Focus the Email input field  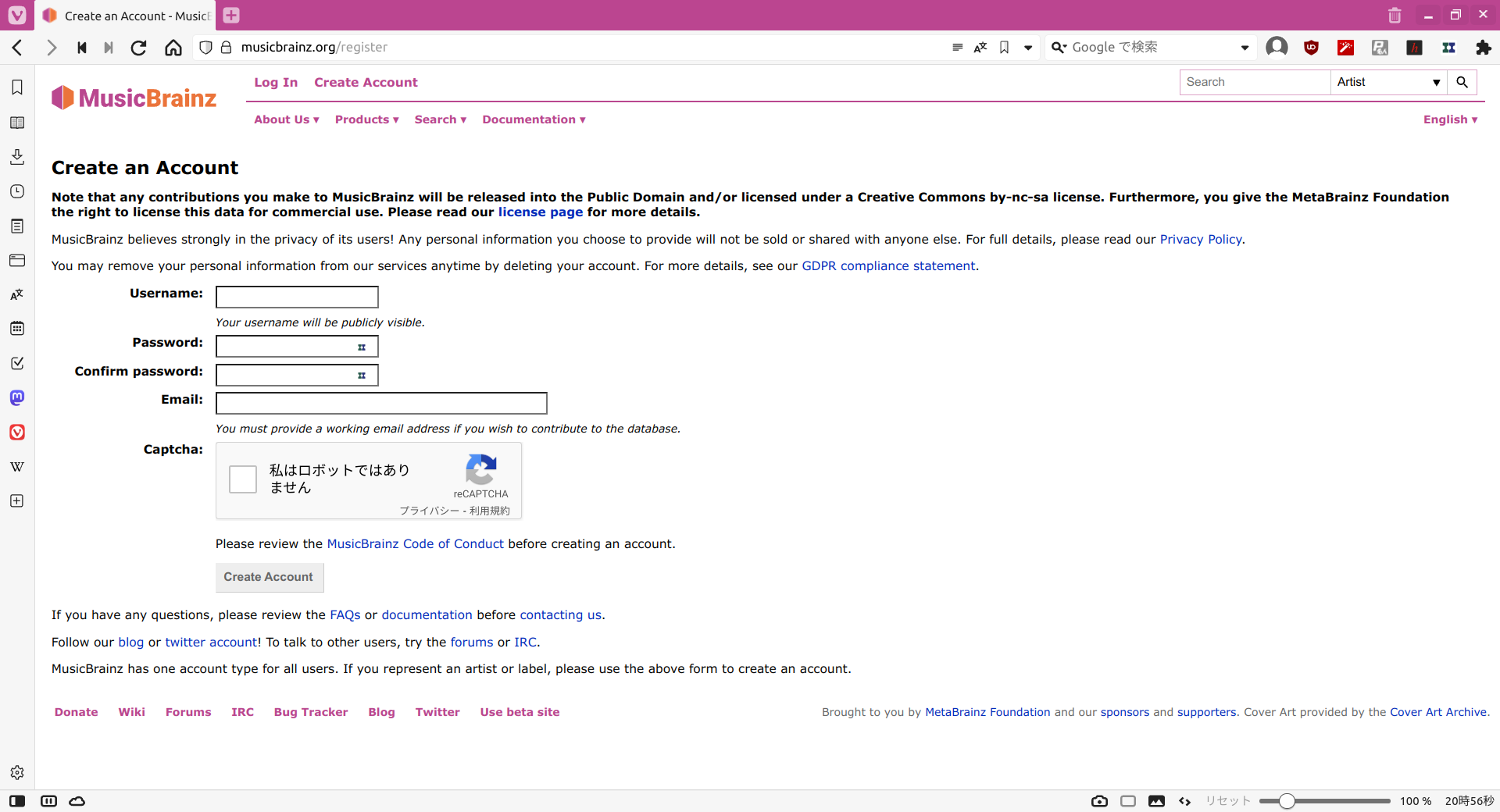pos(381,403)
